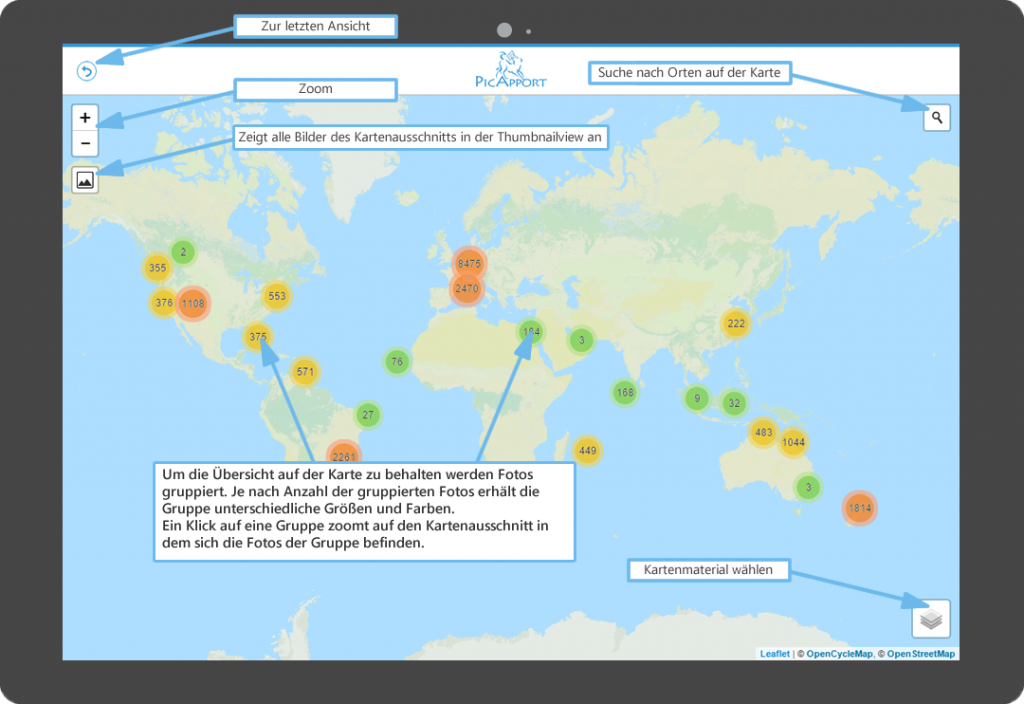Select the 449 photo cluster

click(587, 451)
